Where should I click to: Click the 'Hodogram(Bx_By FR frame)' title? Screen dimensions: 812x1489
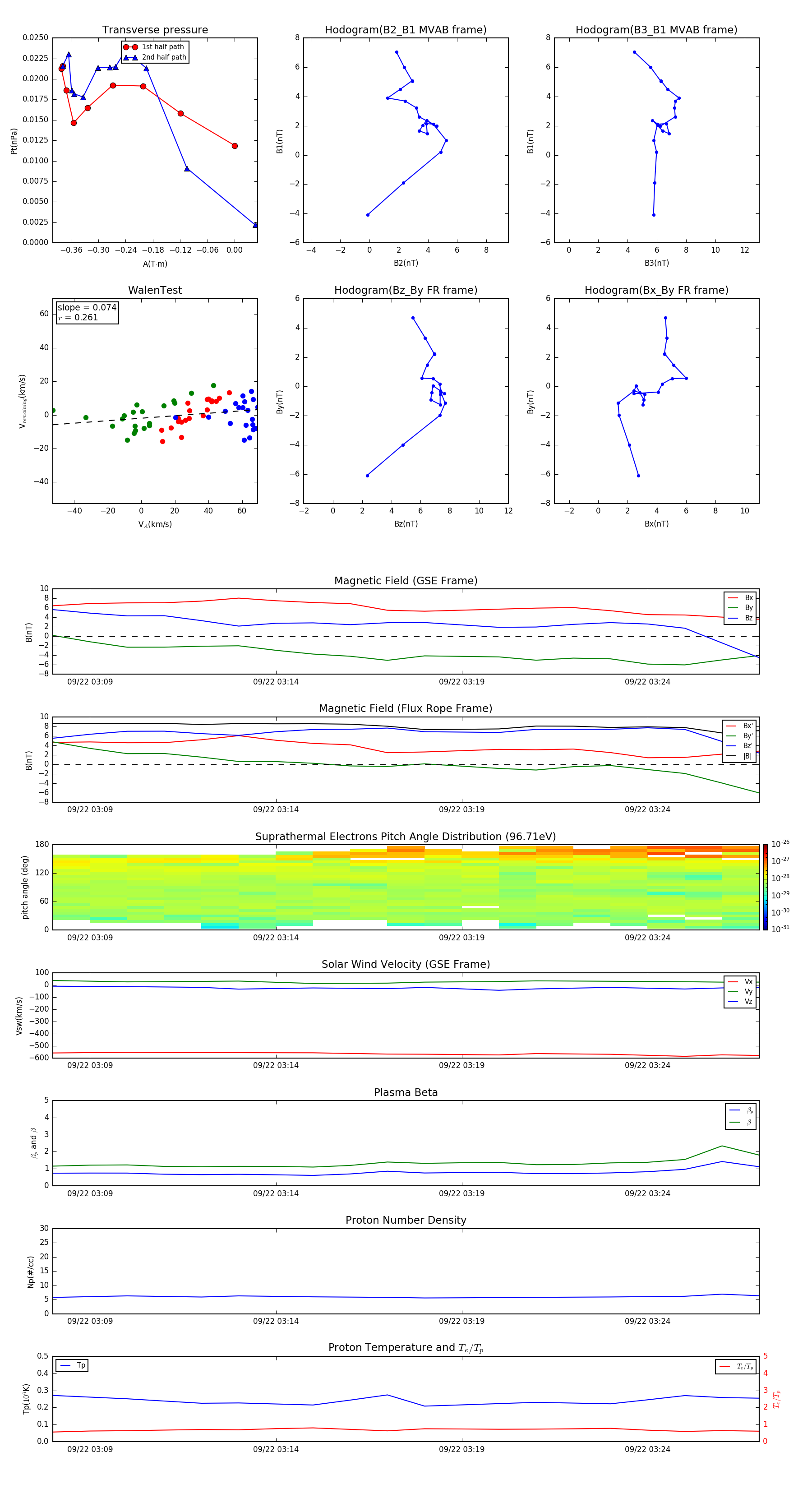[x=656, y=290]
